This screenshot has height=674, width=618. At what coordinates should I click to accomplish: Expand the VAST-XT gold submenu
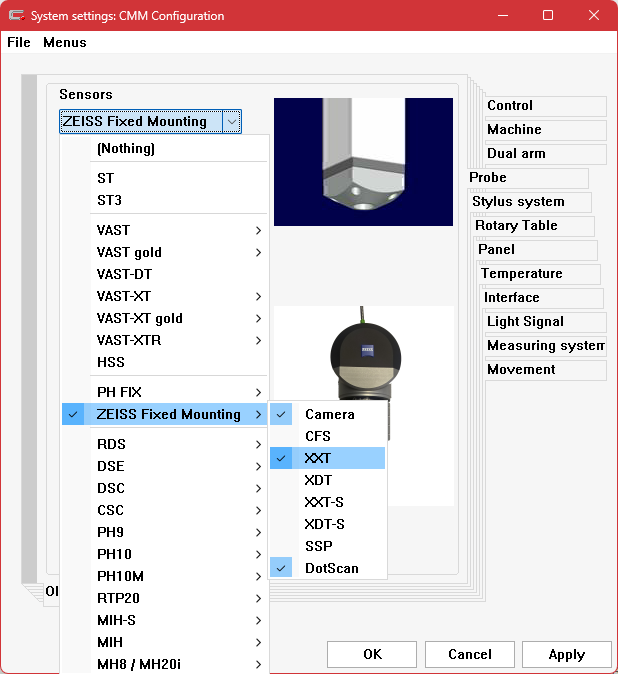coord(165,319)
